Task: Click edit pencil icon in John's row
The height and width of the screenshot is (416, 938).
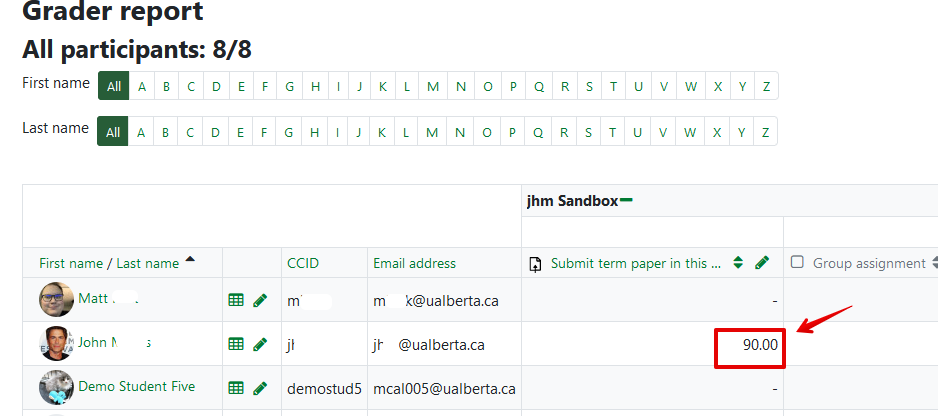Action: click(260, 344)
